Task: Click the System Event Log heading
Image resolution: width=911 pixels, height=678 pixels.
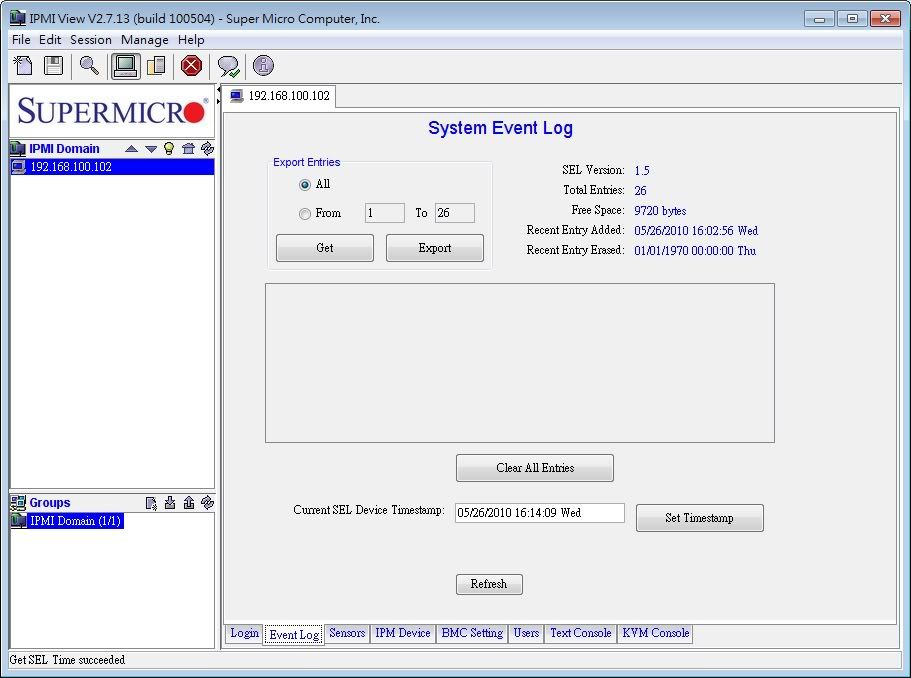Action: 500,128
